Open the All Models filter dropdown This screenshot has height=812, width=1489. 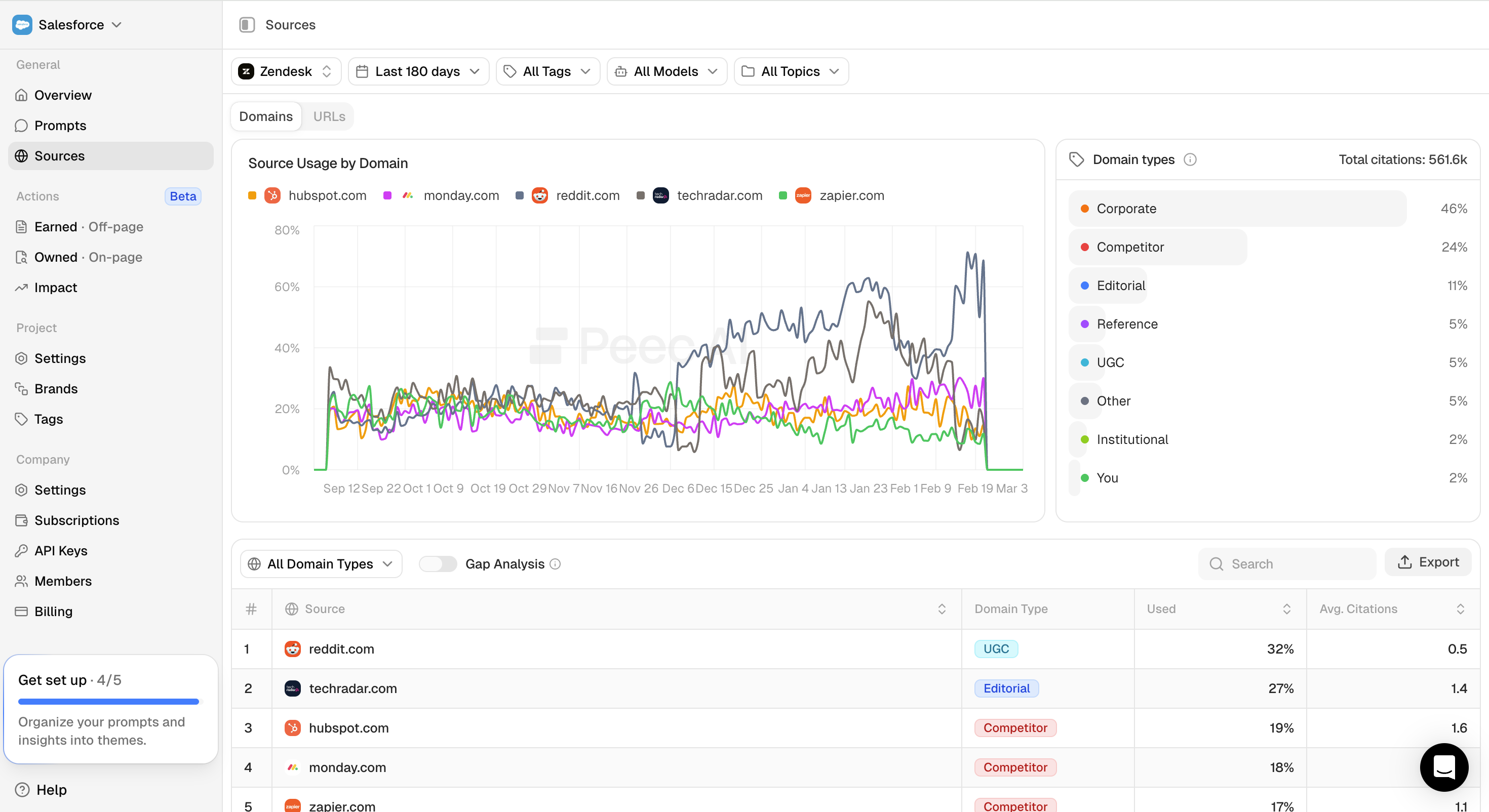coord(667,72)
